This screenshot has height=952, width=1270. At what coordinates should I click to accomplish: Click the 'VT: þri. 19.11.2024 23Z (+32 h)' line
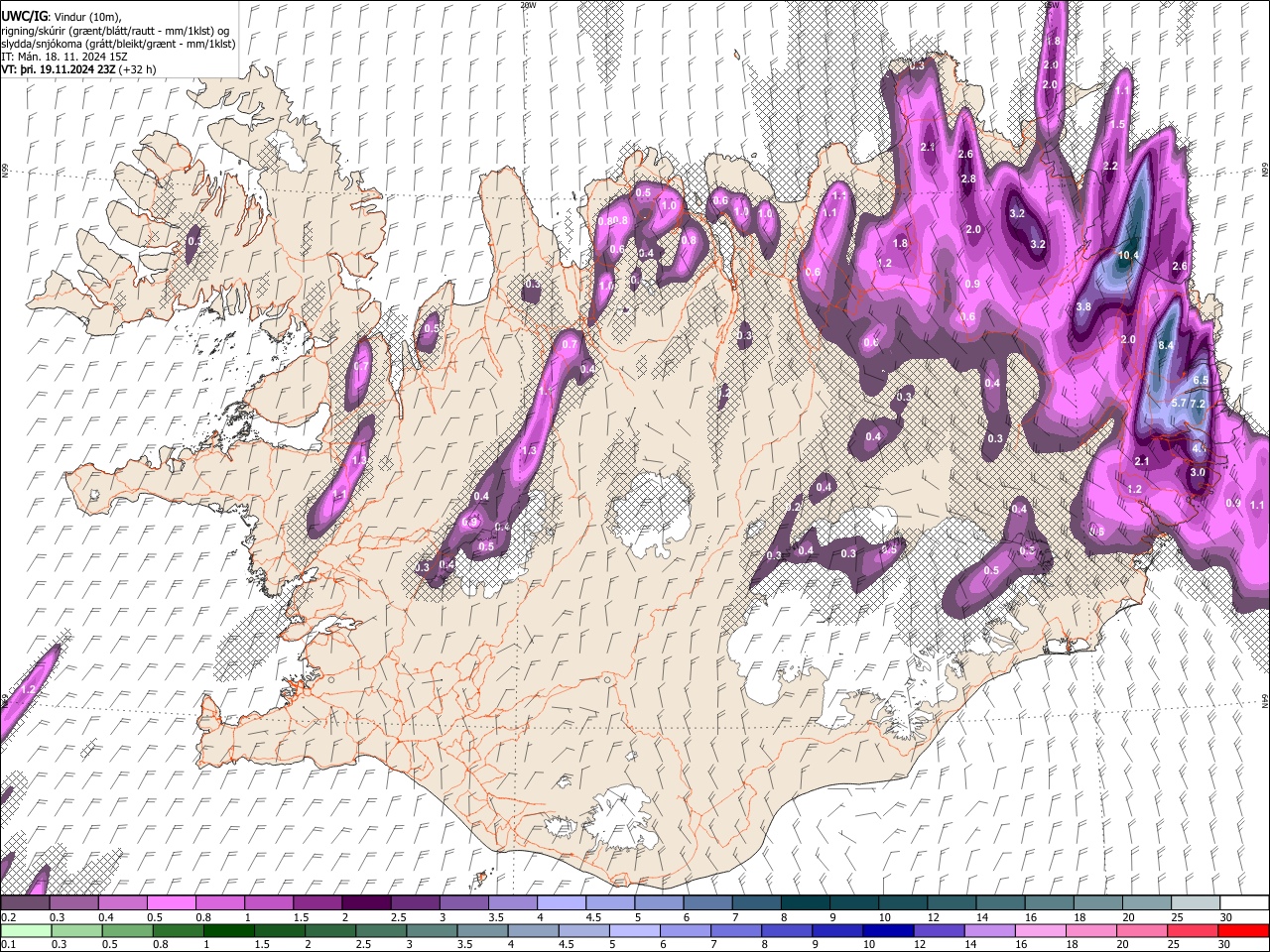coord(78,69)
